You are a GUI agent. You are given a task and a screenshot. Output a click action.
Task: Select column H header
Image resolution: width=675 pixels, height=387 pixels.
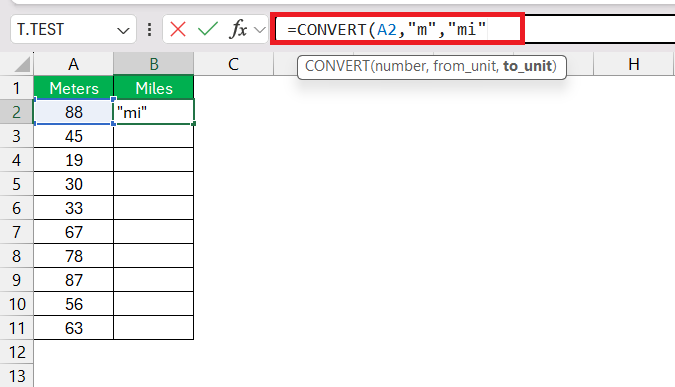tap(633, 64)
